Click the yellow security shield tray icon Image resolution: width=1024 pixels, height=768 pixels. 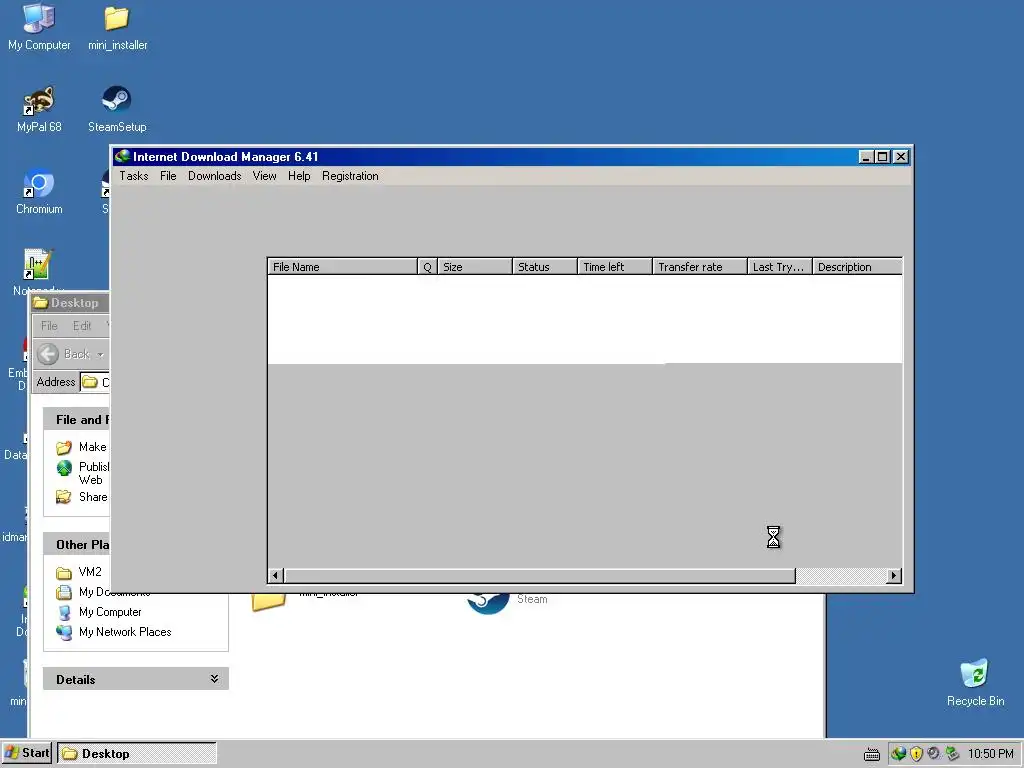[x=916, y=754]
